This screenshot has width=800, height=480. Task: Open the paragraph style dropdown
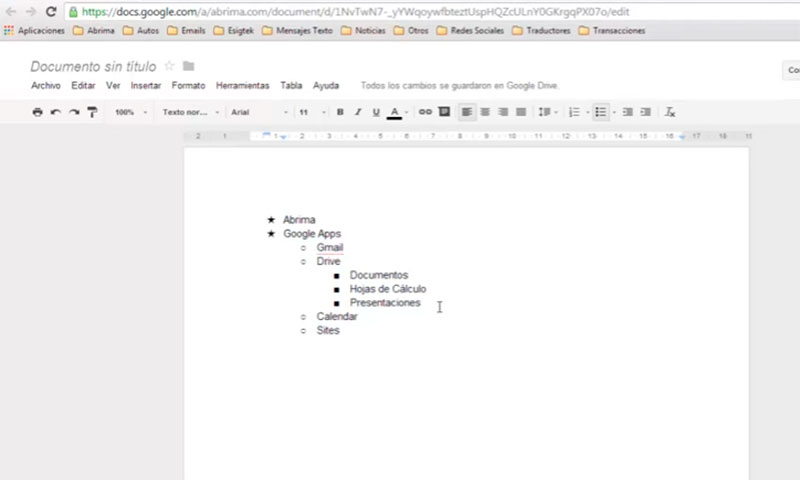point(191,112)
